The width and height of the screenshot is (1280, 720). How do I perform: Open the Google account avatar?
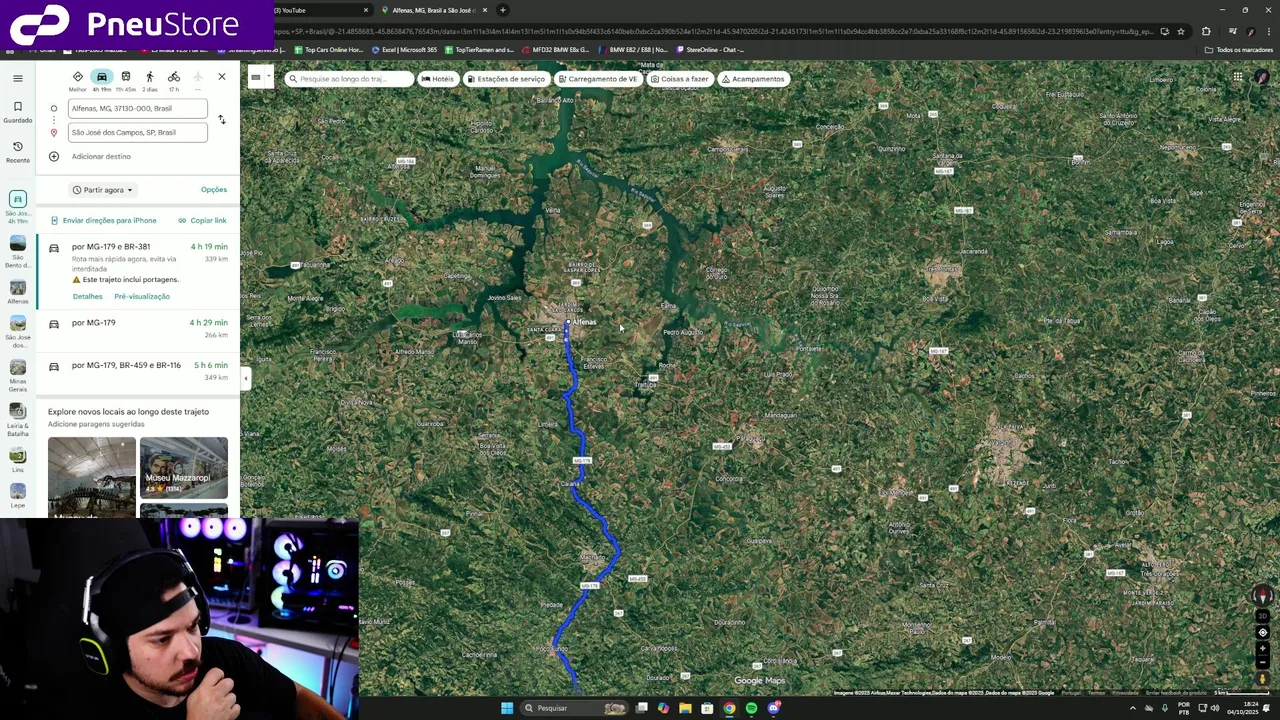[x=1263, y=77]
